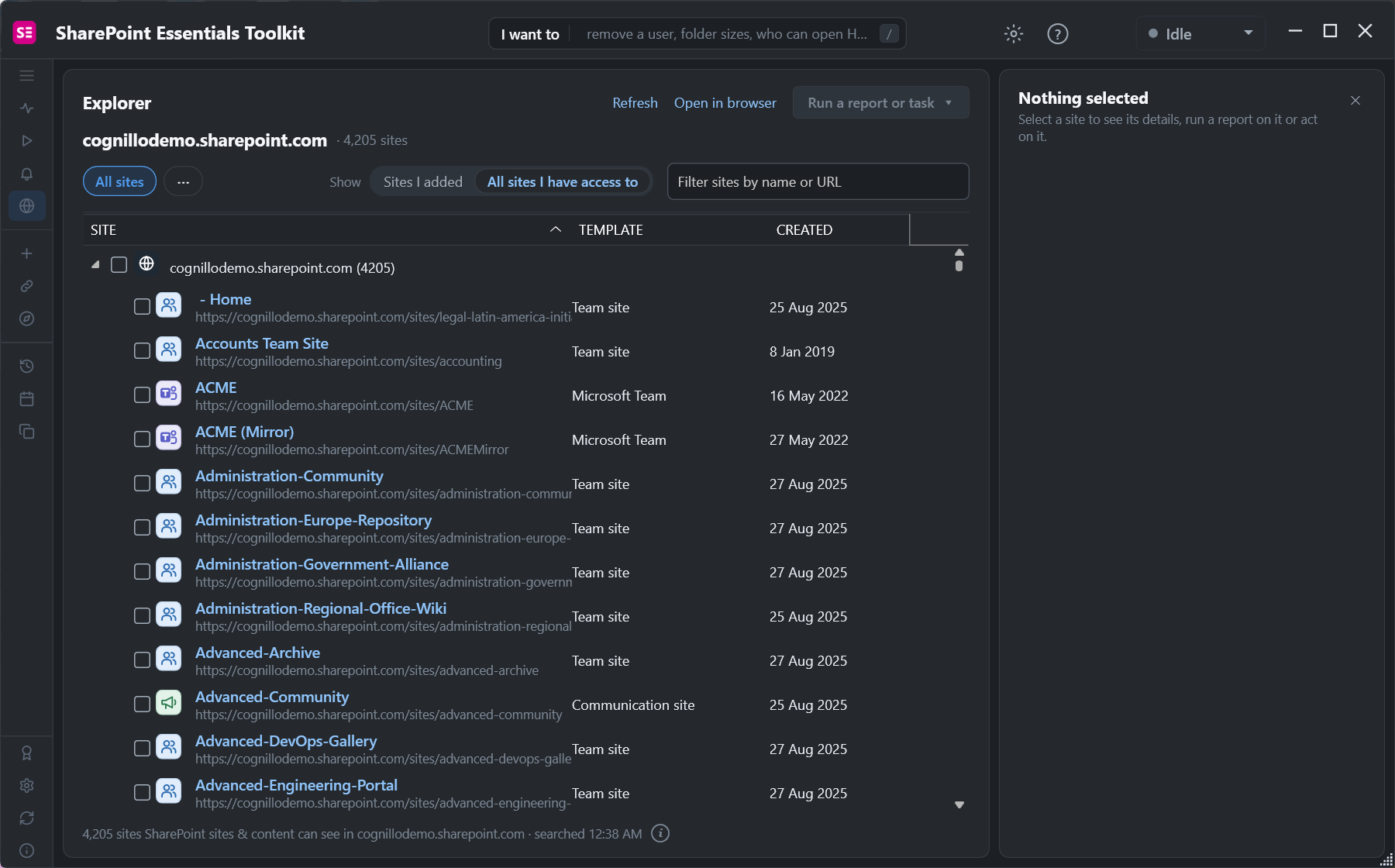Open the about info icon in sidebar
The image size is (1395, 868).
(x=27, y=851)
